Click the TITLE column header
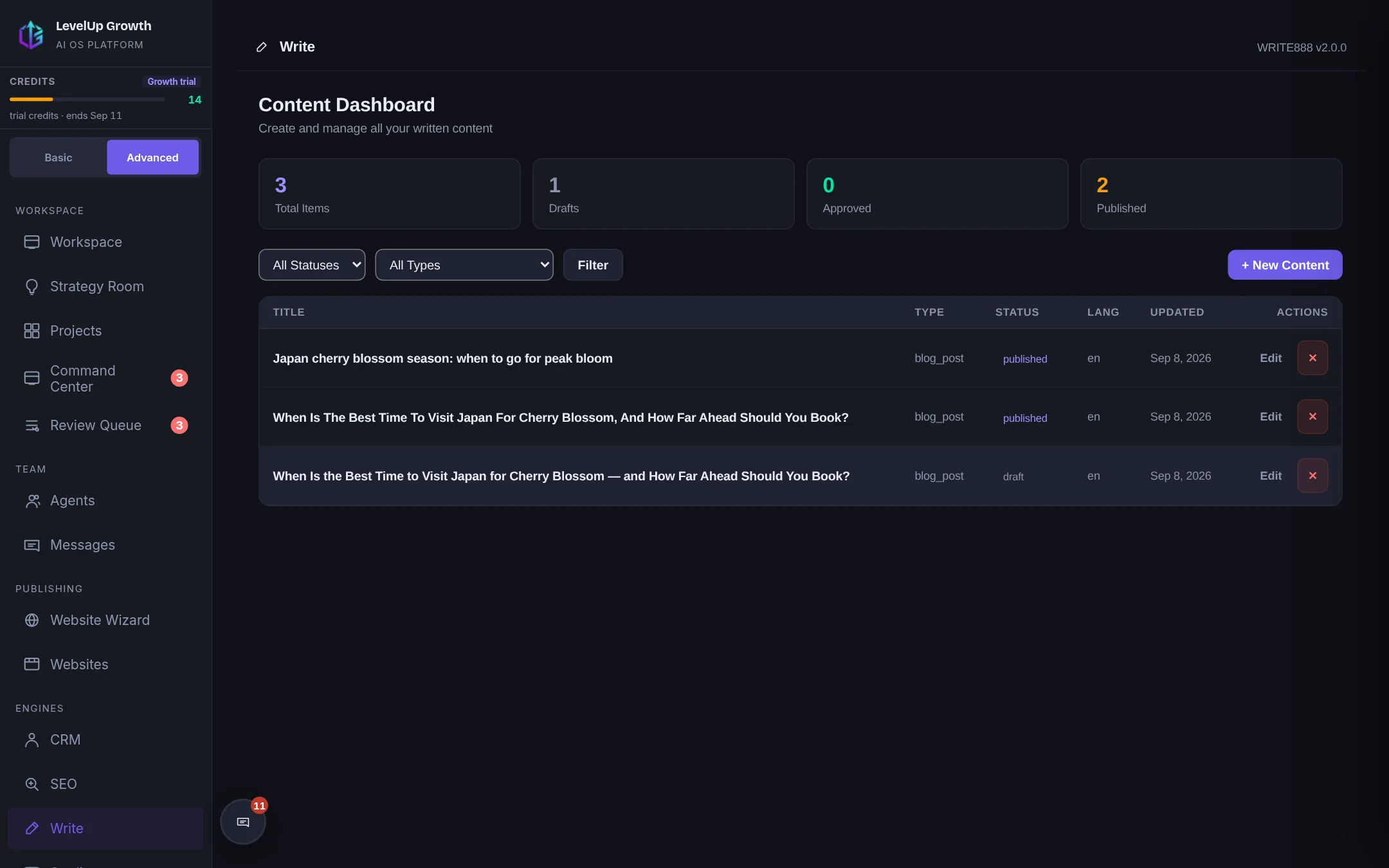Image resolution: width=1389 pixels, height=868 pixels. click(289, 312)
